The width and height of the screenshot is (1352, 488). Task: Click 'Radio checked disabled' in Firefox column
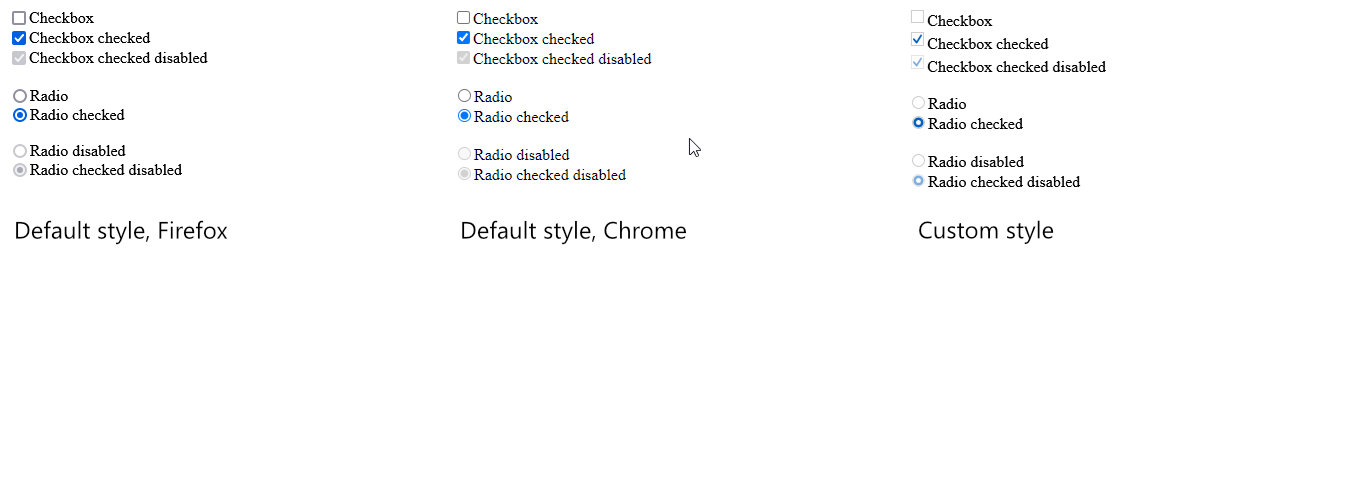coord(19,170)
